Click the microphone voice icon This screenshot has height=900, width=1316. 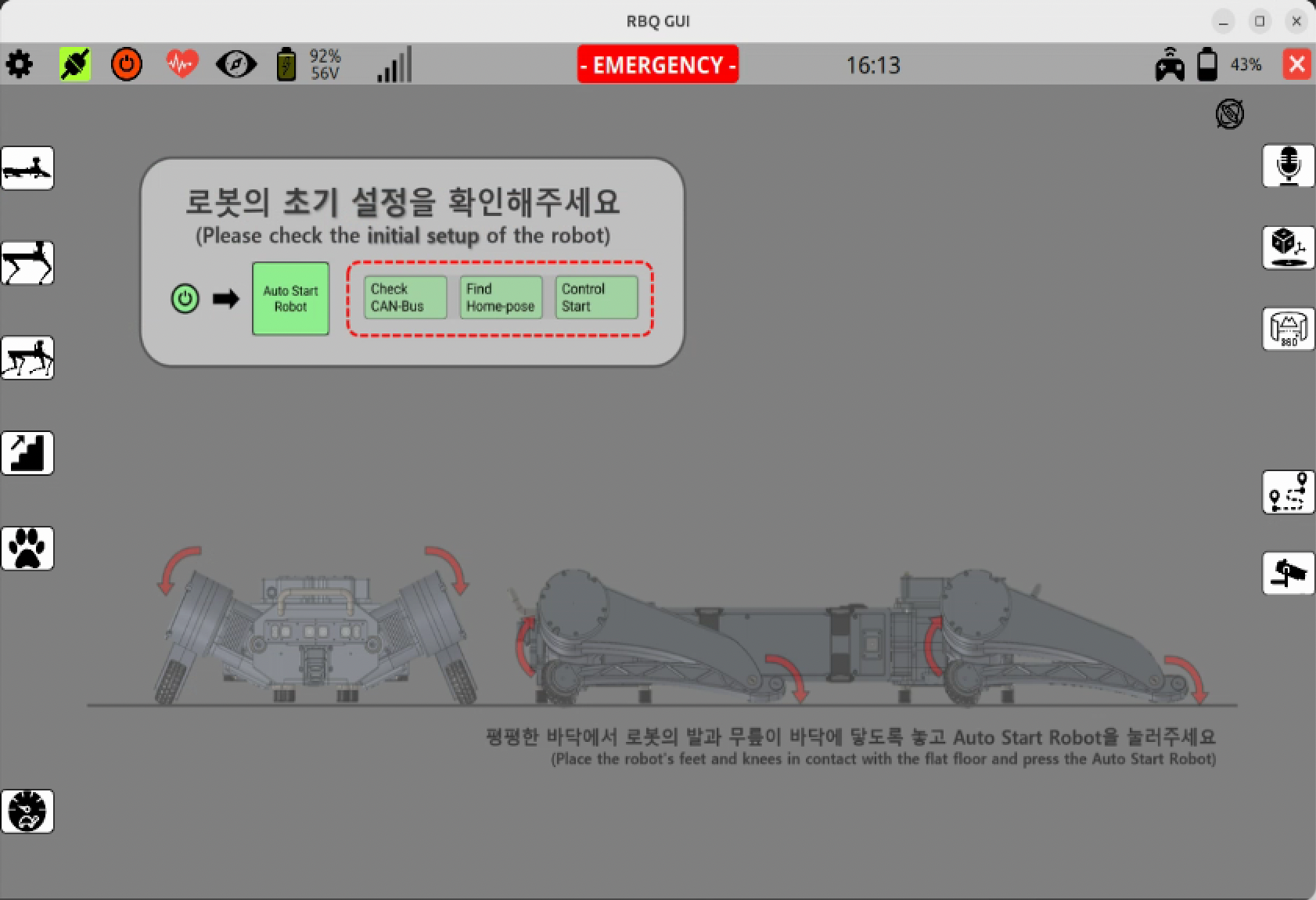point(1289,166)
